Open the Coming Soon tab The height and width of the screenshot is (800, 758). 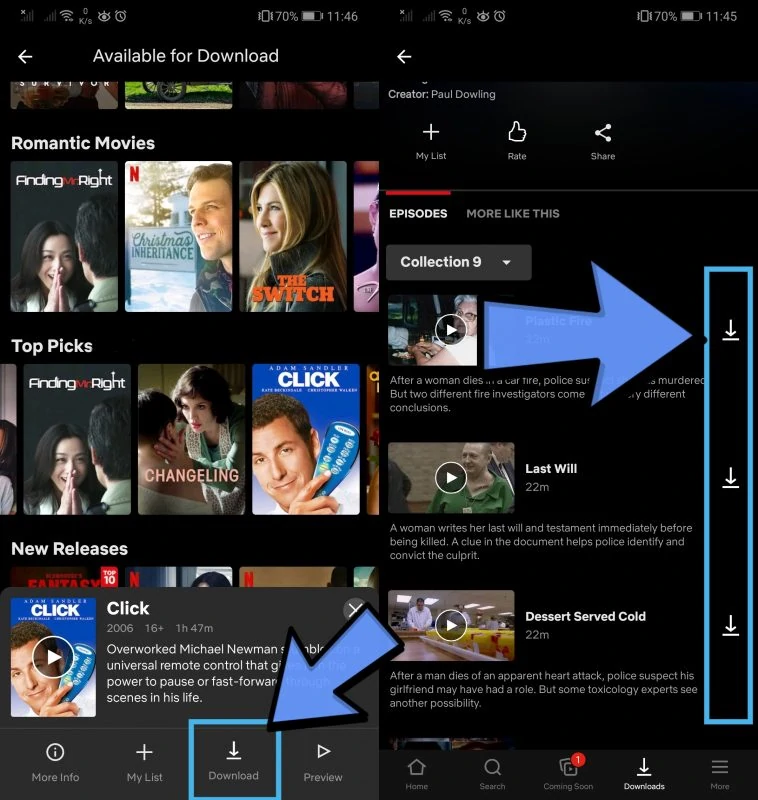click(x=568, y=774)
